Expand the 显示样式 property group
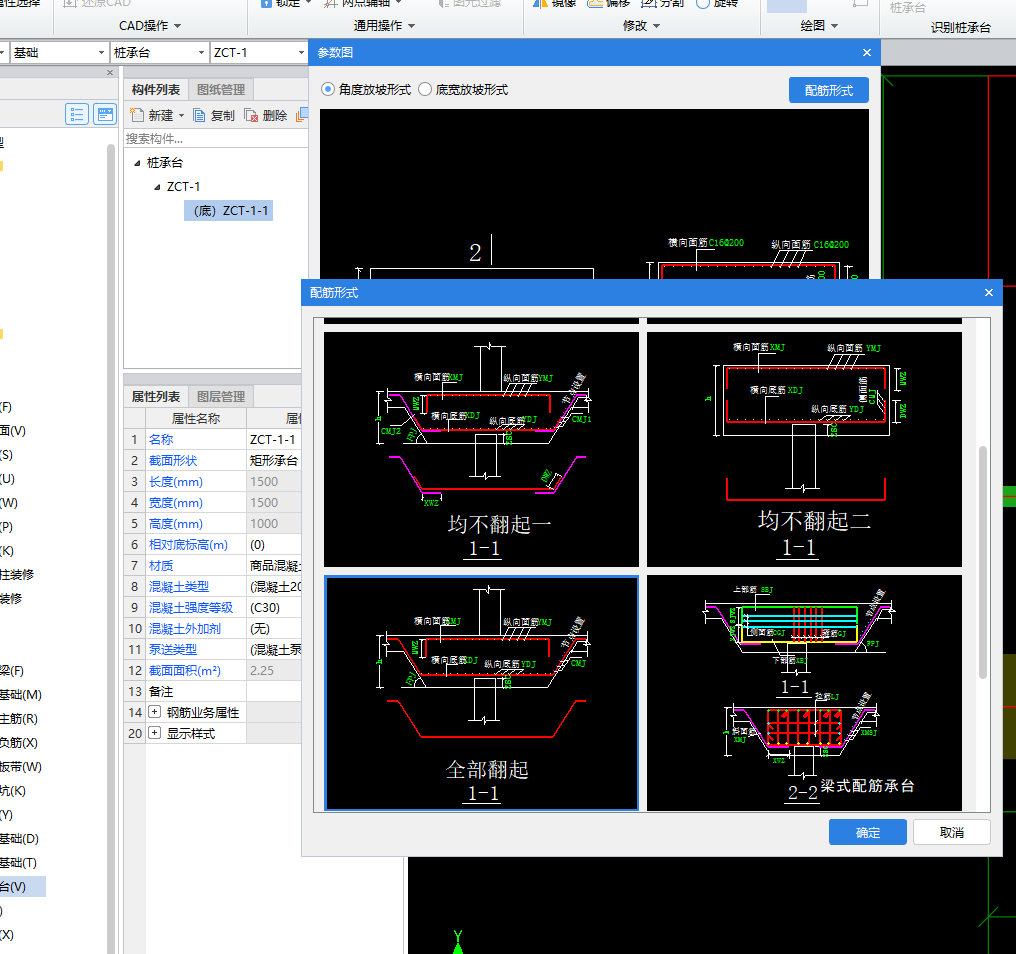This screenshot has width=1016, height=954. point(154,733)
